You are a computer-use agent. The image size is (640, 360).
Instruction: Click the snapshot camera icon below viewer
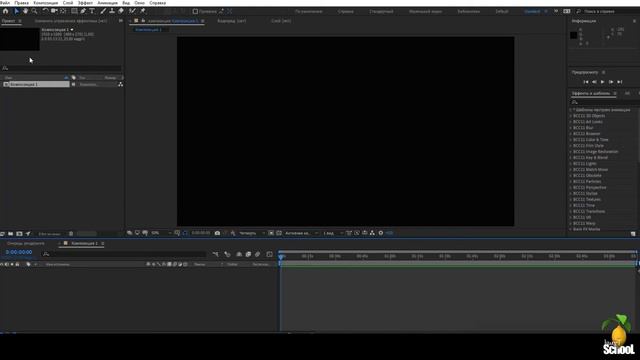click(217, 233)
